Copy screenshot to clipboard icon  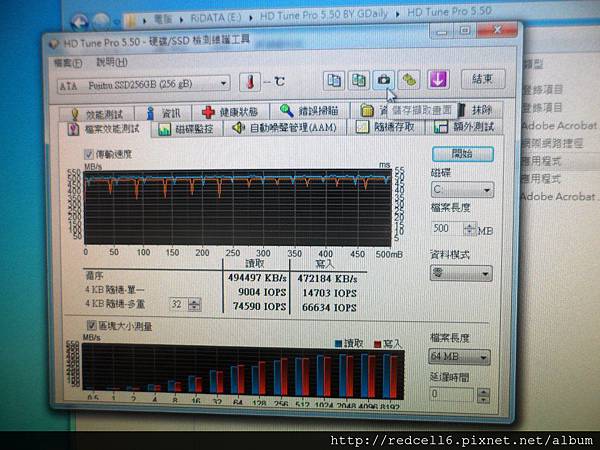coord(359,80)
